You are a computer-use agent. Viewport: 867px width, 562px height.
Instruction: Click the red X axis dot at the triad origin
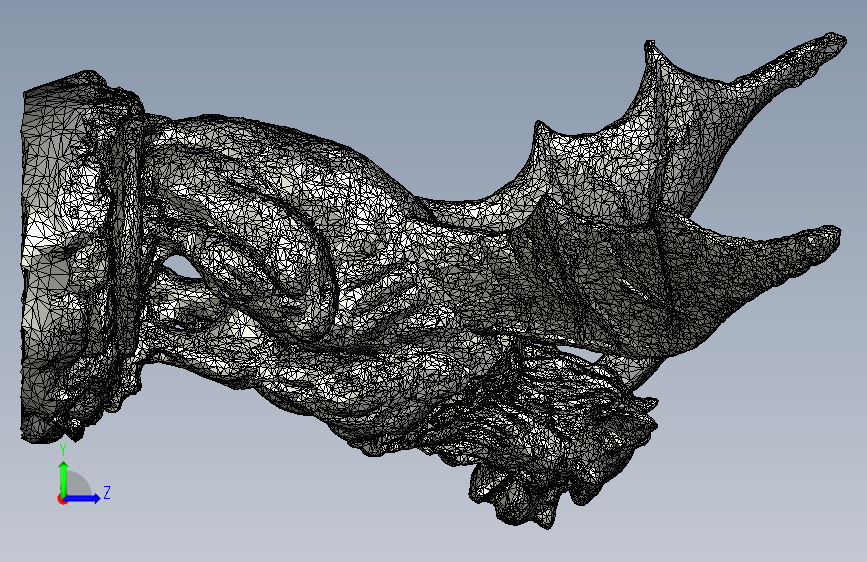pyautogui.click(x=62, y=499)
